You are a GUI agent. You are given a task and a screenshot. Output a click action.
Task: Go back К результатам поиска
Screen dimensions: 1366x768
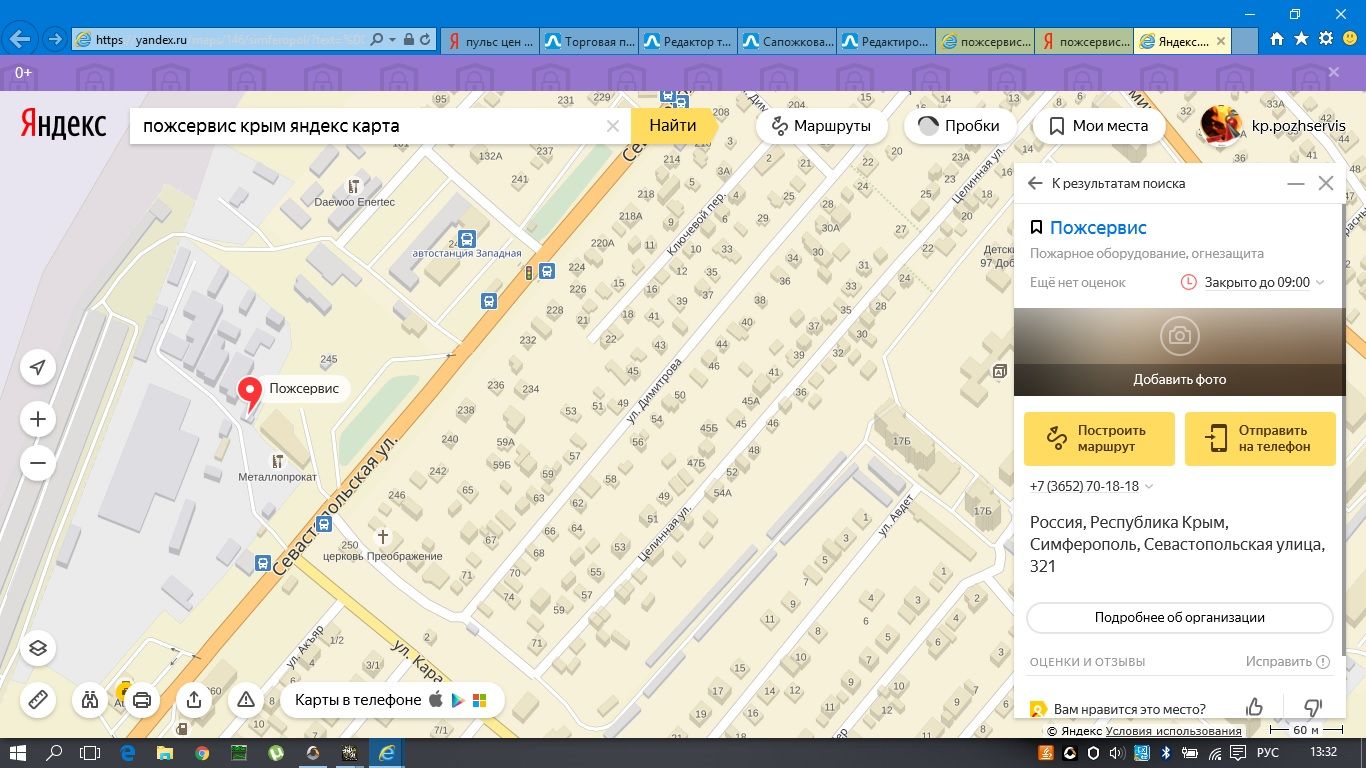point(1106,184)
